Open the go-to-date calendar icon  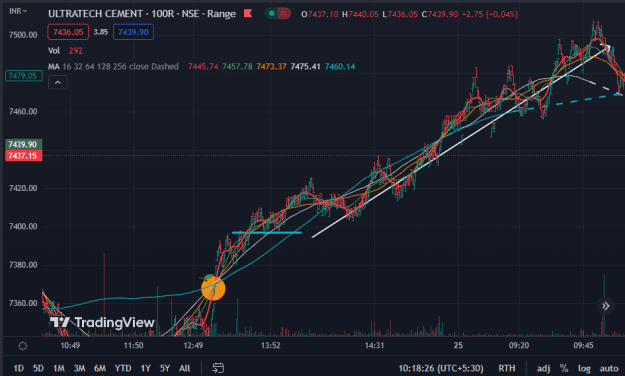coord(218,368)
